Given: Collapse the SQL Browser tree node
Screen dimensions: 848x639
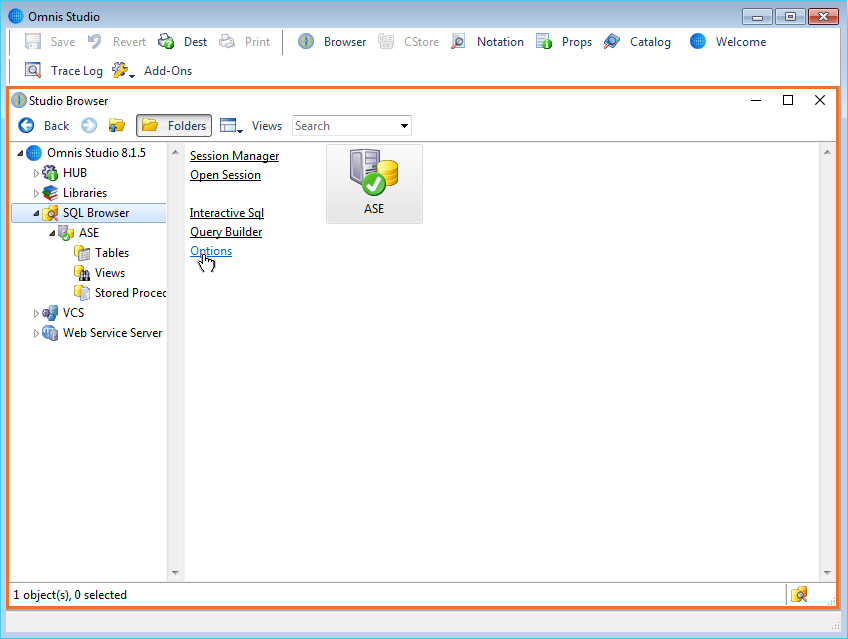Looking at the screenshot, I should [x=36, y=214].
